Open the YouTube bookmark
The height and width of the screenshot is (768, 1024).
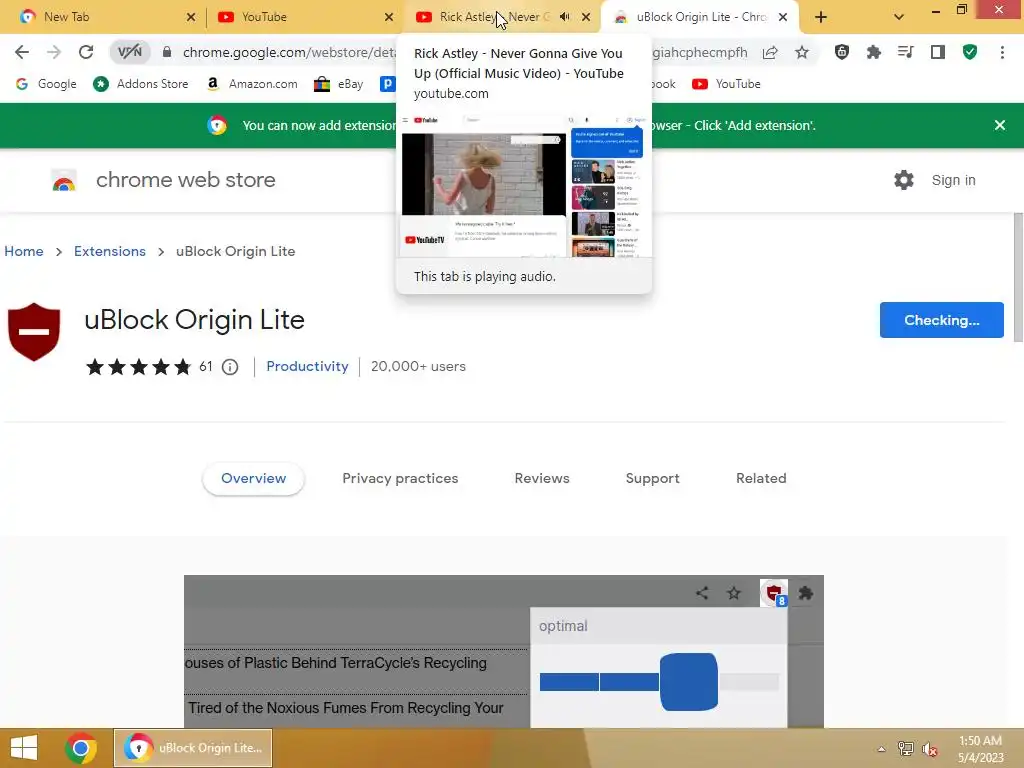(726, 84)
